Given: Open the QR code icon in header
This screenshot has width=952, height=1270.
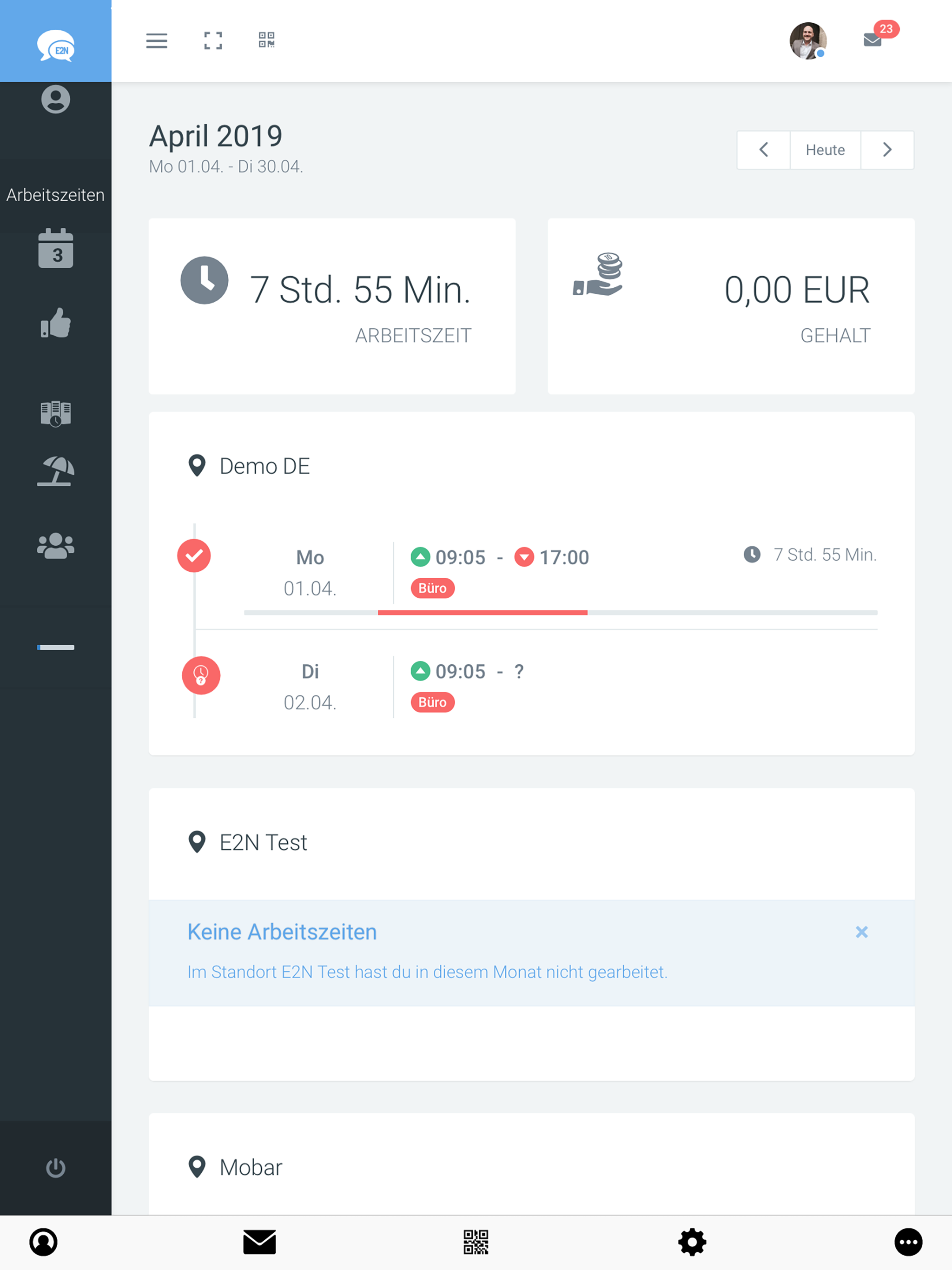Looking at the screenshot, I should (x=266, y=40).
